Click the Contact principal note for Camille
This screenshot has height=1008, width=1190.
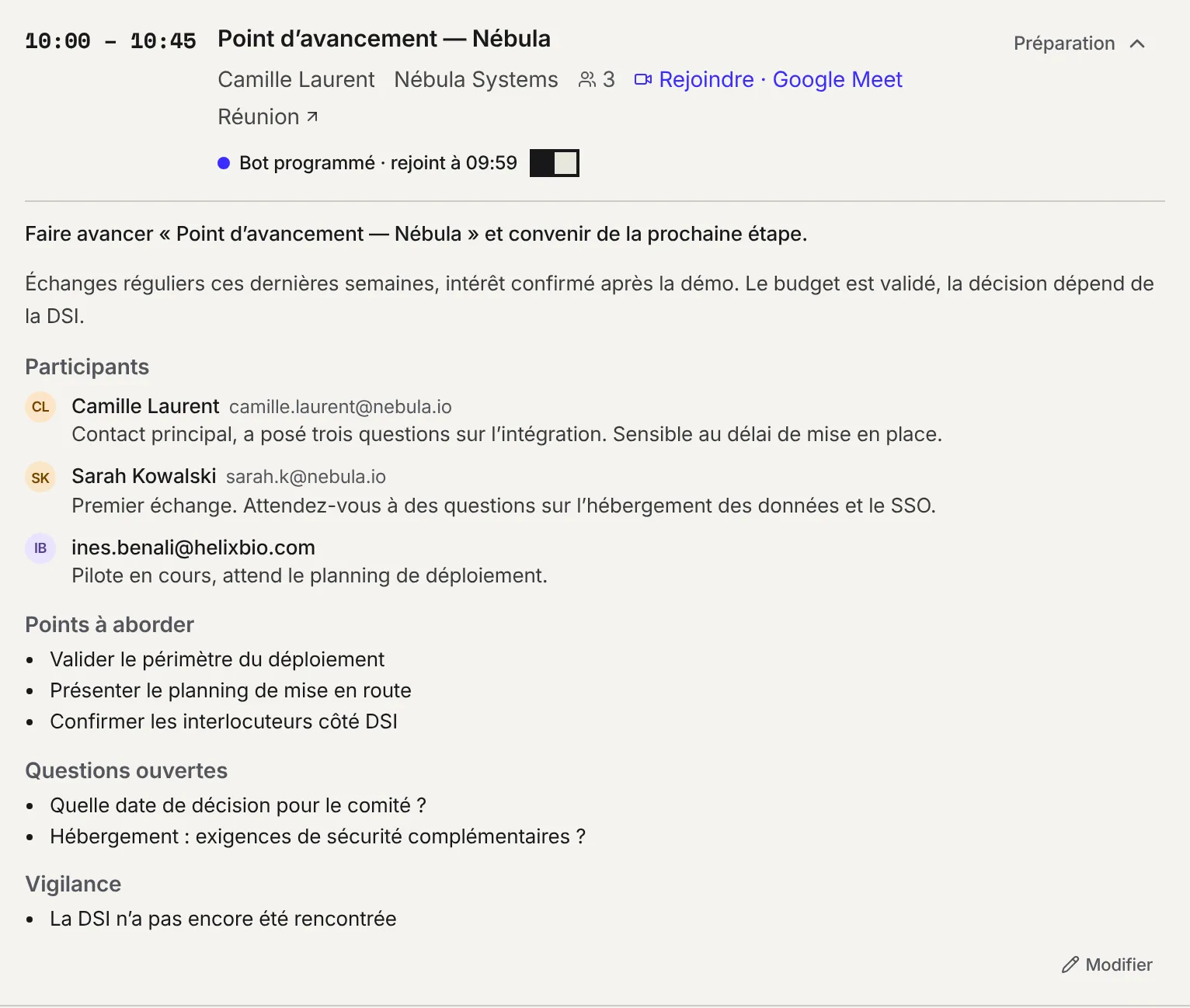506,434
